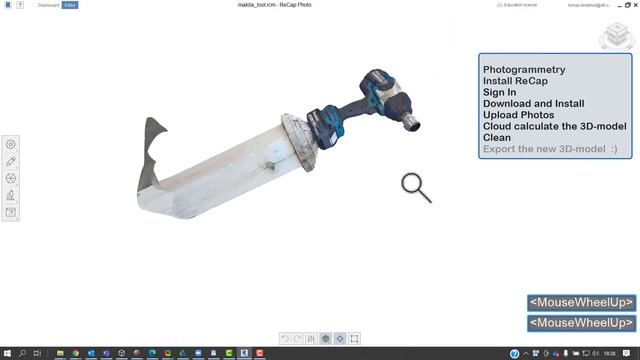
Task: Show hidden system tray icons chevron
Action: 526,353
